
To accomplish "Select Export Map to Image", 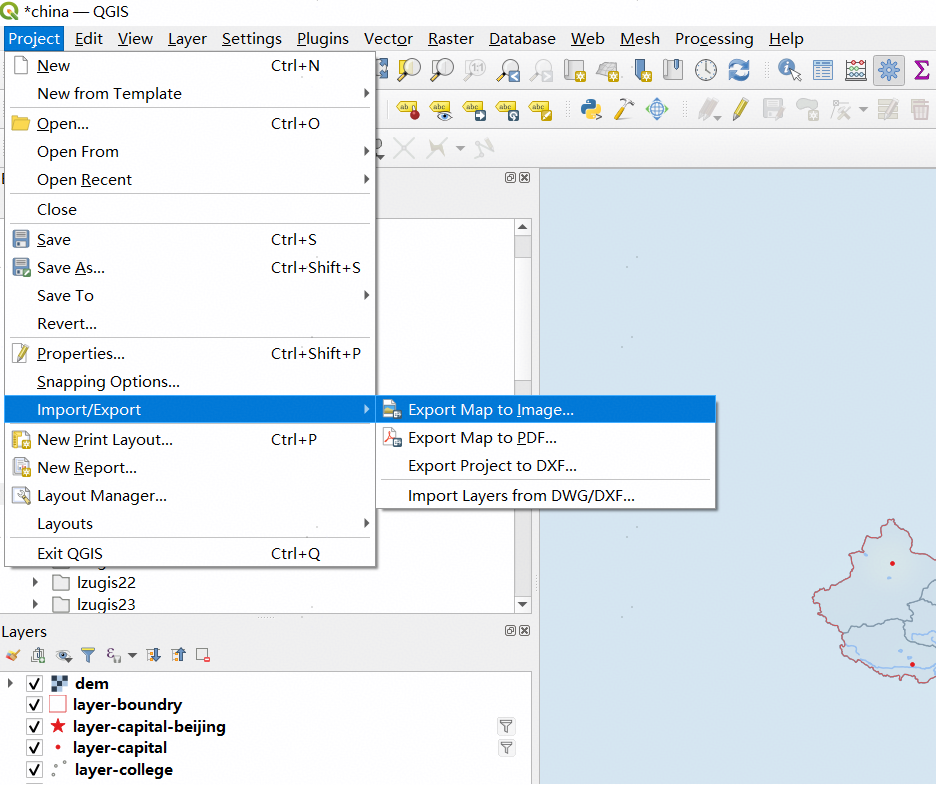I will click(491, 410).
